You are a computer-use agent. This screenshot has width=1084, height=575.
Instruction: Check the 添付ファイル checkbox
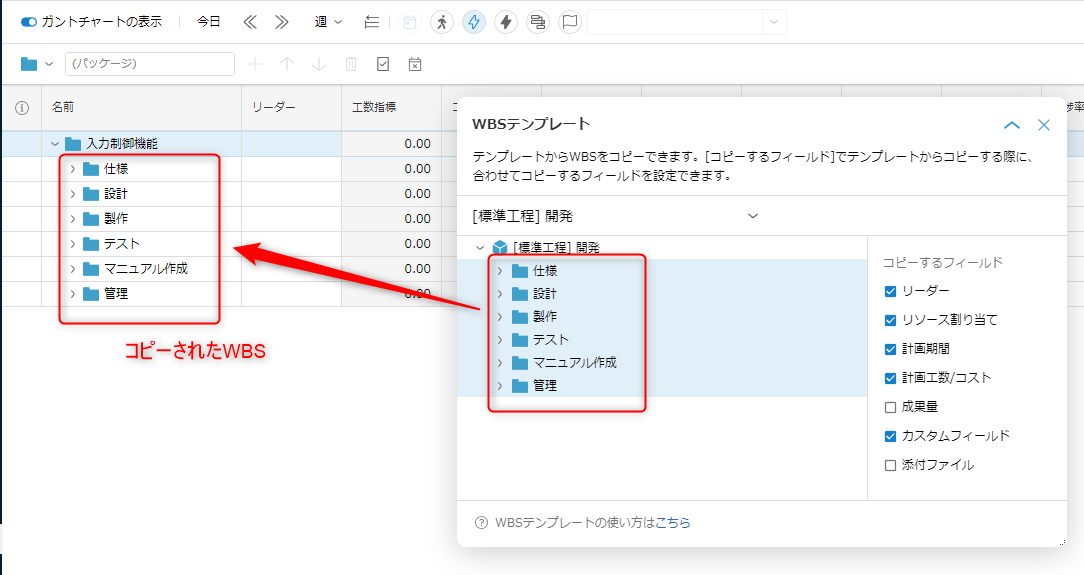[x=890, y=465]
